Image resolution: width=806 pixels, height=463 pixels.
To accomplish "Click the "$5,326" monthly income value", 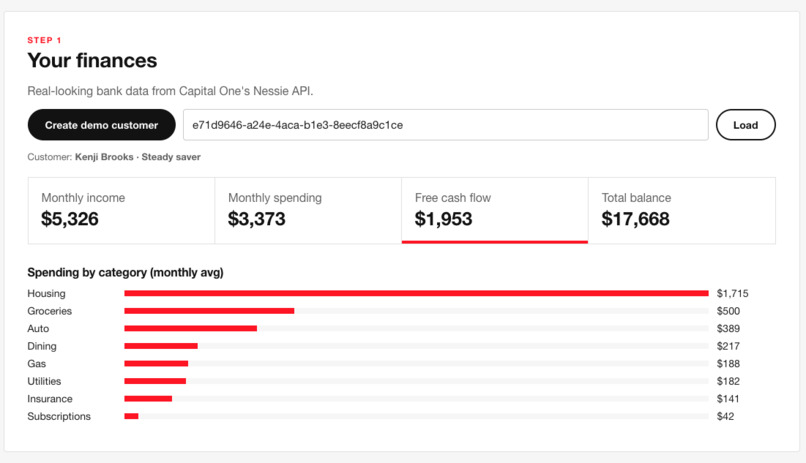I will point(70,219).
